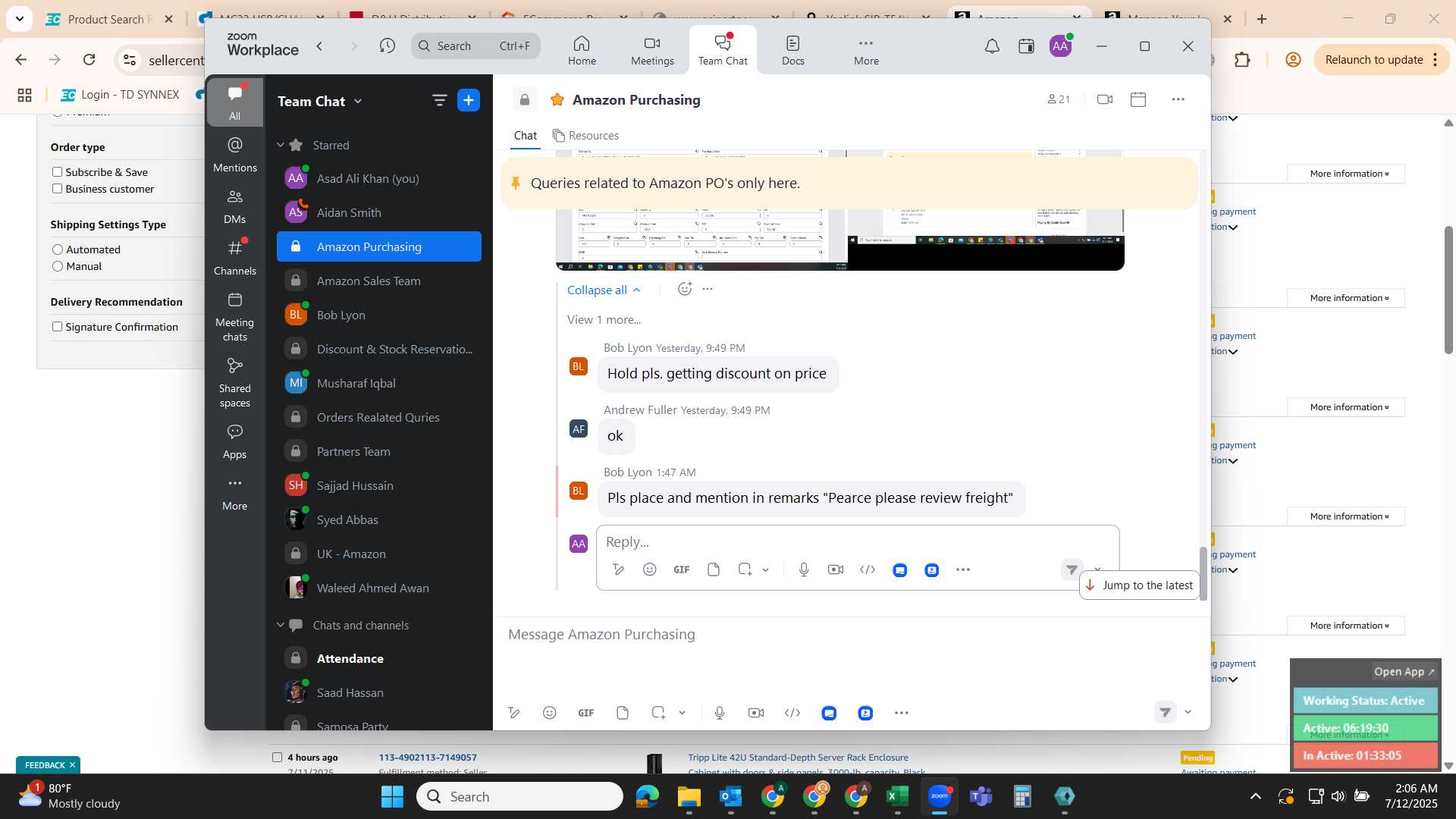Open Zoom notifications bell
The height and width of the screenshot is (819, 1456).
pos(992,46)
